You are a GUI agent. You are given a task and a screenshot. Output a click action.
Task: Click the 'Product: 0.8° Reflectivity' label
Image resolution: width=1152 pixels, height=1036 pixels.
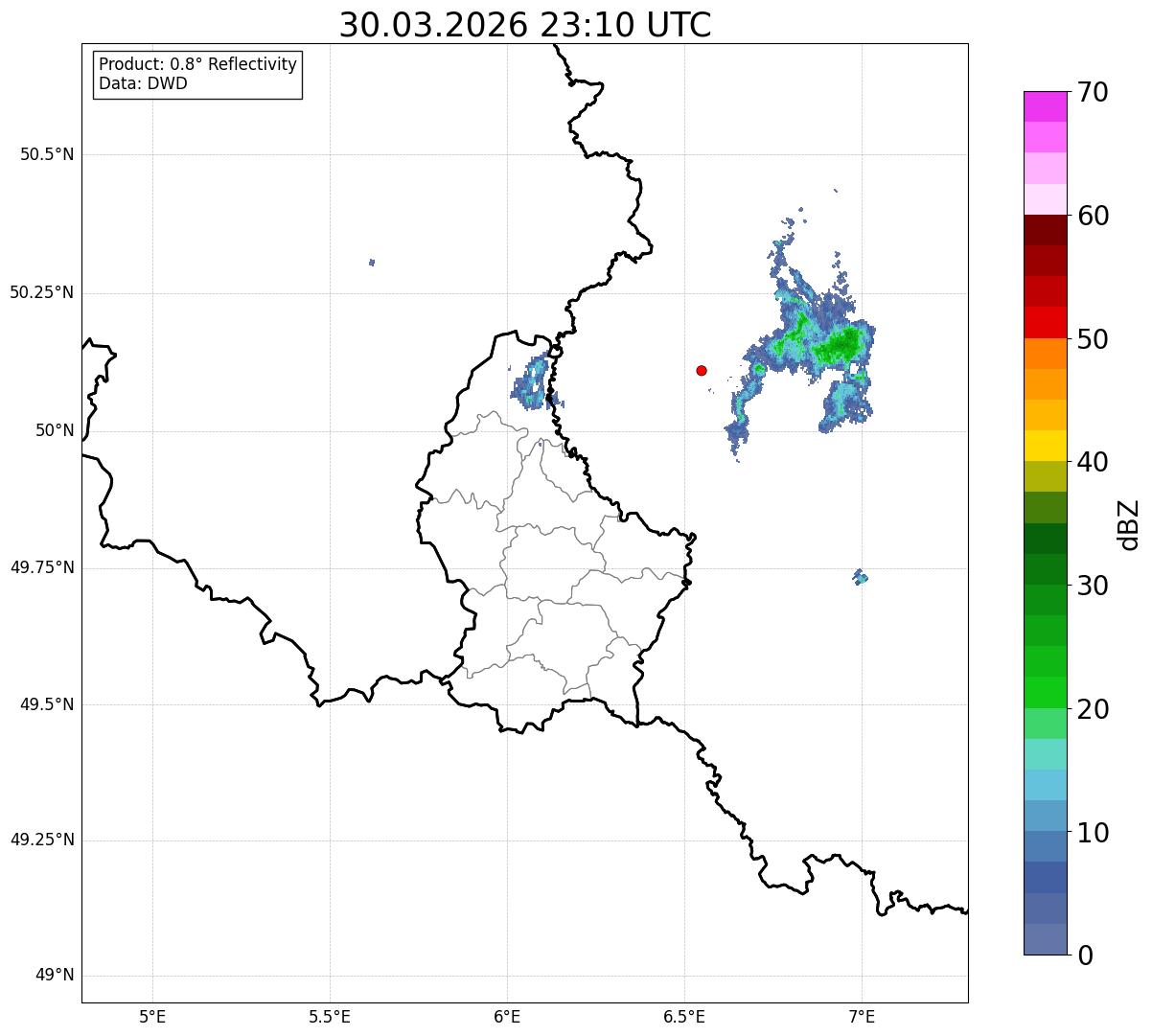[x=198, y=64]
